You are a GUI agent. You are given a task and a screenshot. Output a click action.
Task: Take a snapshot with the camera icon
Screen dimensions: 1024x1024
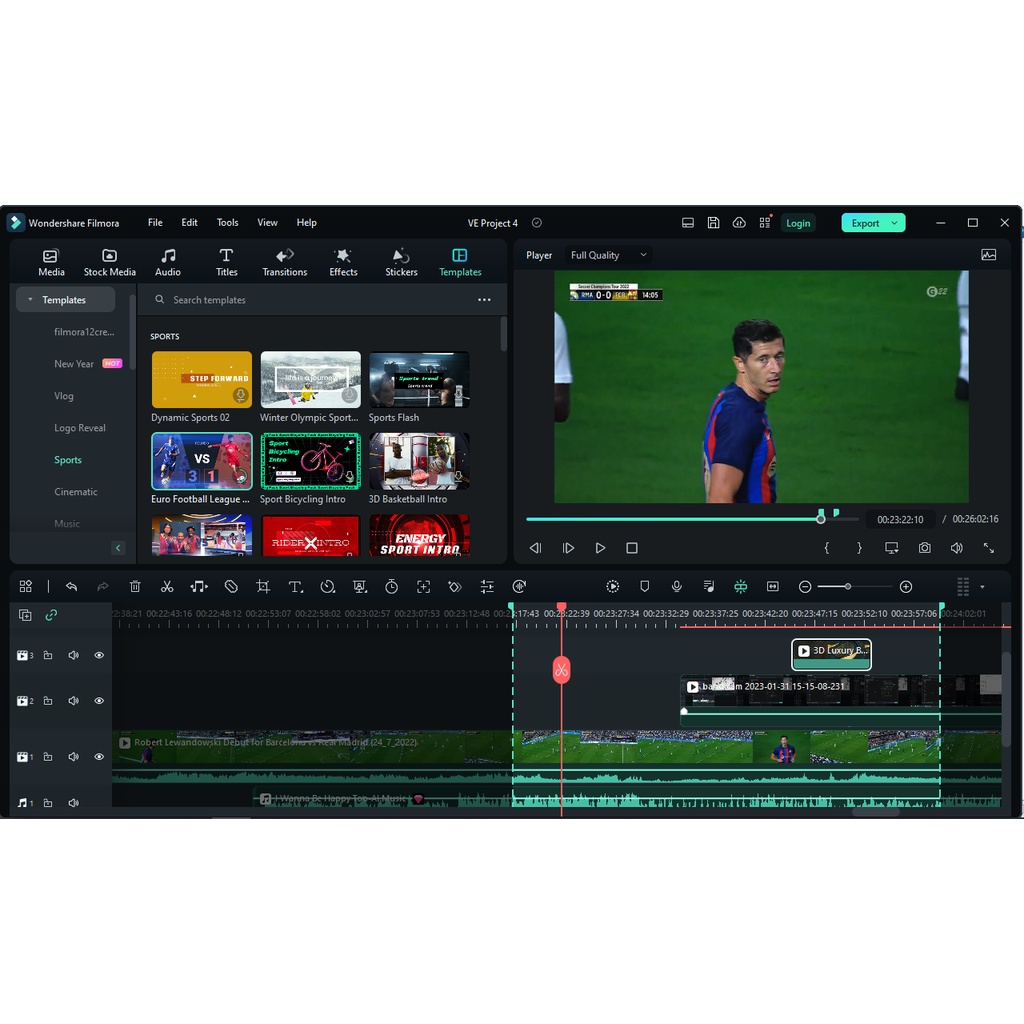(x=924, y=548)
